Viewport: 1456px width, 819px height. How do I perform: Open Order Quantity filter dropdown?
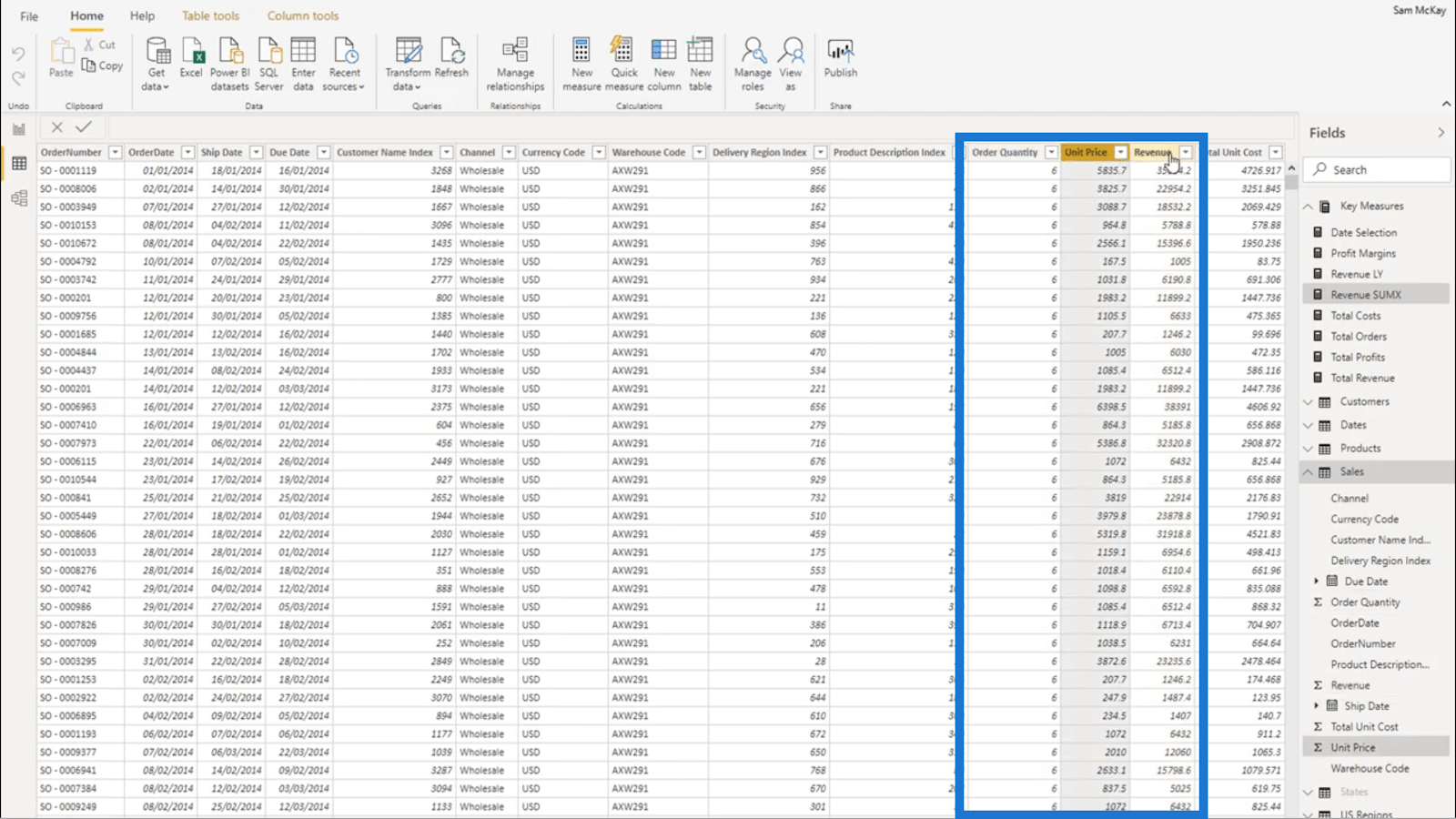(1051, 152)
